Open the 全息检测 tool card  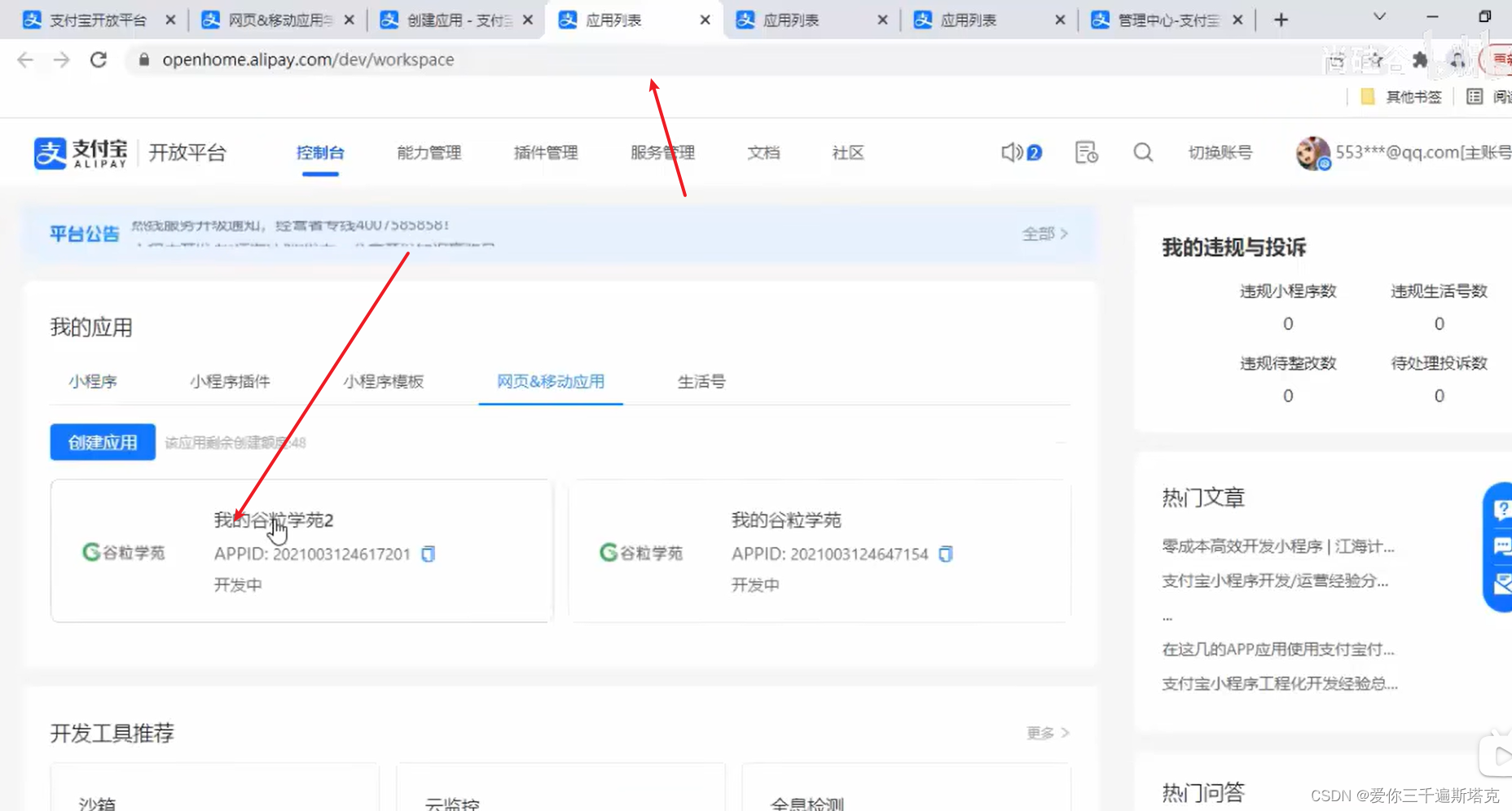(906, 787)
